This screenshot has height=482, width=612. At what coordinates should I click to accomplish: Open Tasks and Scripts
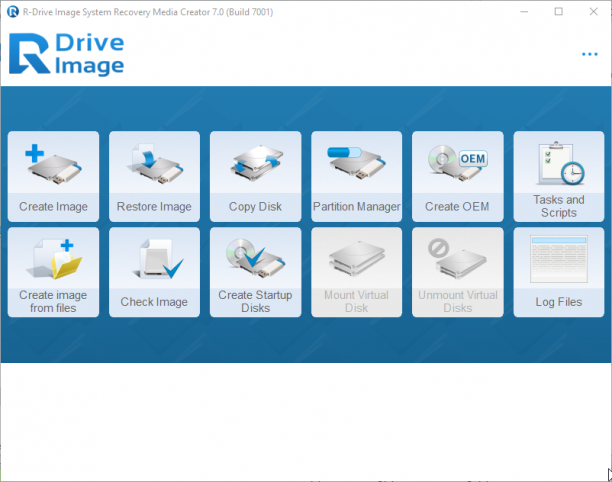pos(559,176)
